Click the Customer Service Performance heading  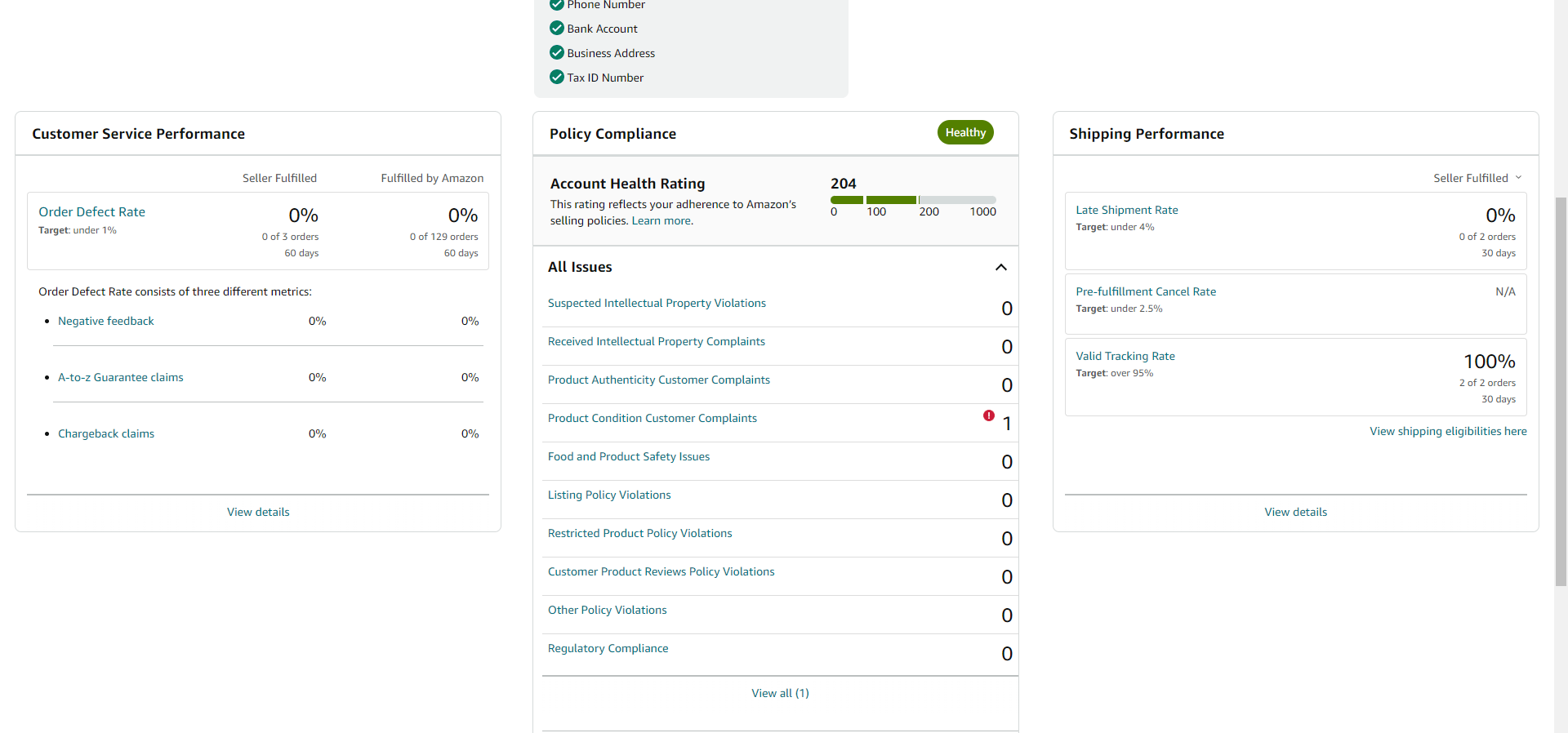[x=138, y=134]
